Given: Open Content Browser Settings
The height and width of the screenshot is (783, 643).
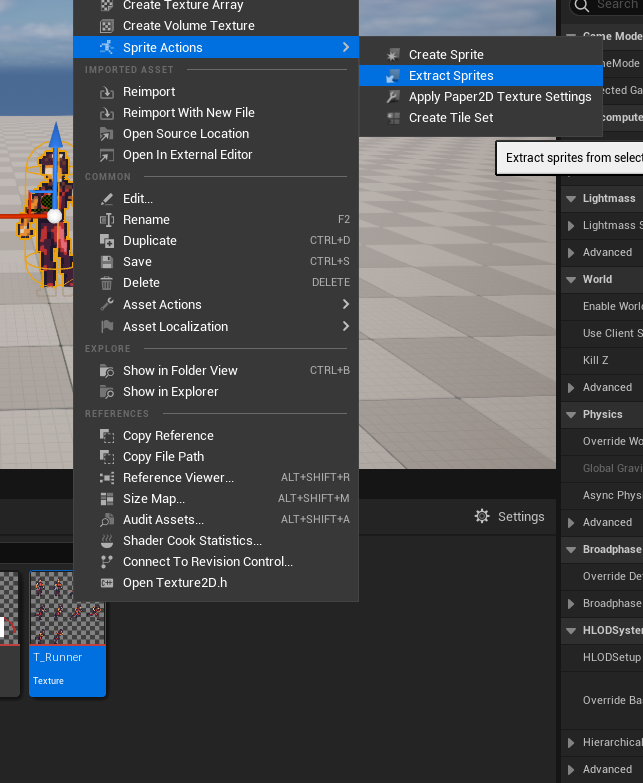Looking at the screenshot, I should [509, 516].
